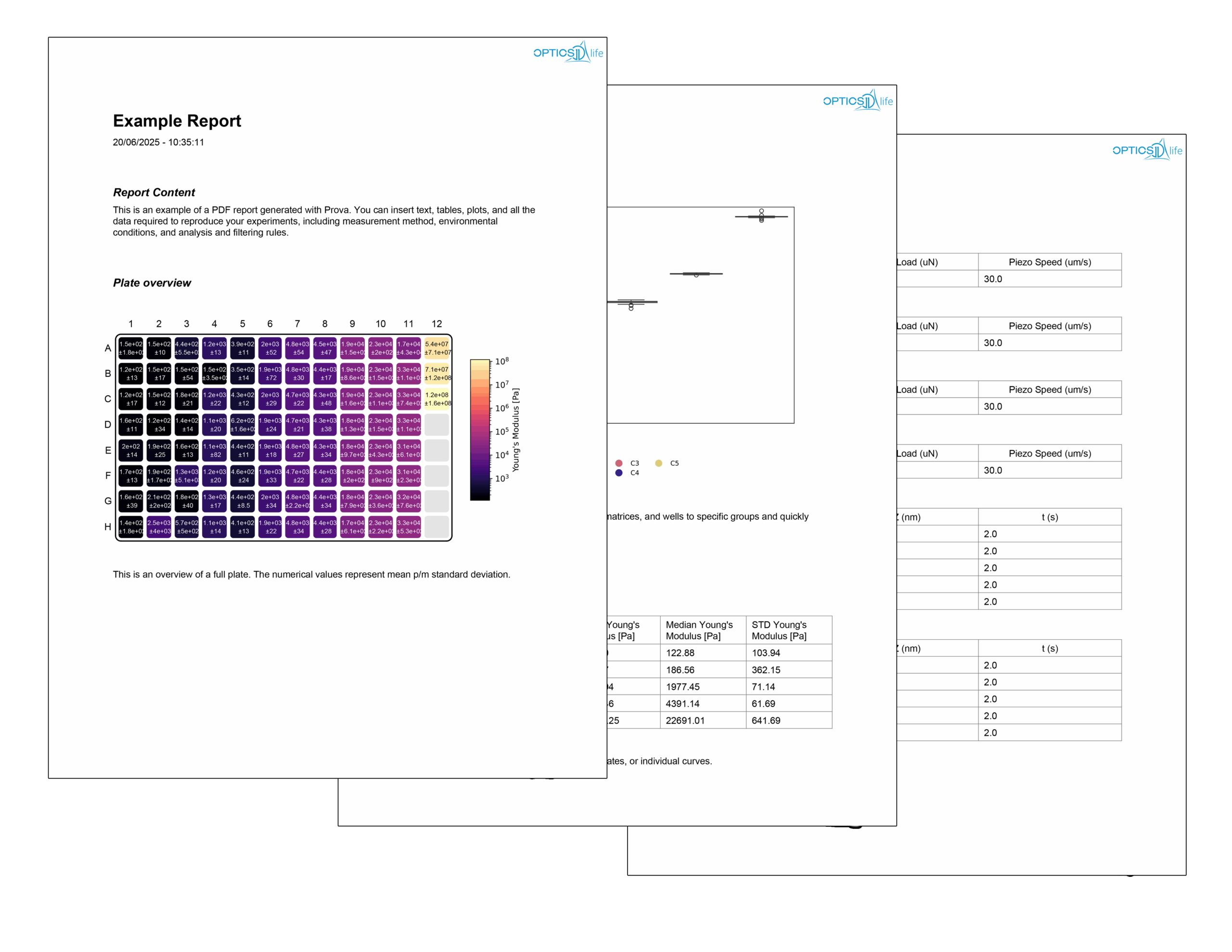Click the 'Plate overview' heading
Viewport: 1232px width, 952px height.
152,283
